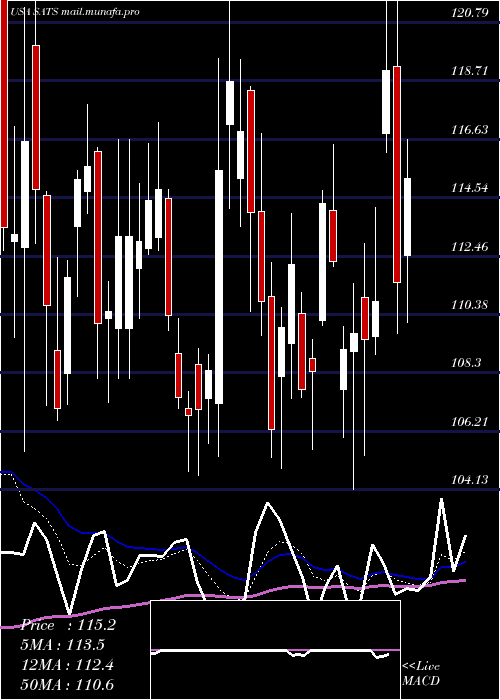500x700 pixels.
Task: Click the 50MA : 110.6 readout
Action: click(67, 684)
